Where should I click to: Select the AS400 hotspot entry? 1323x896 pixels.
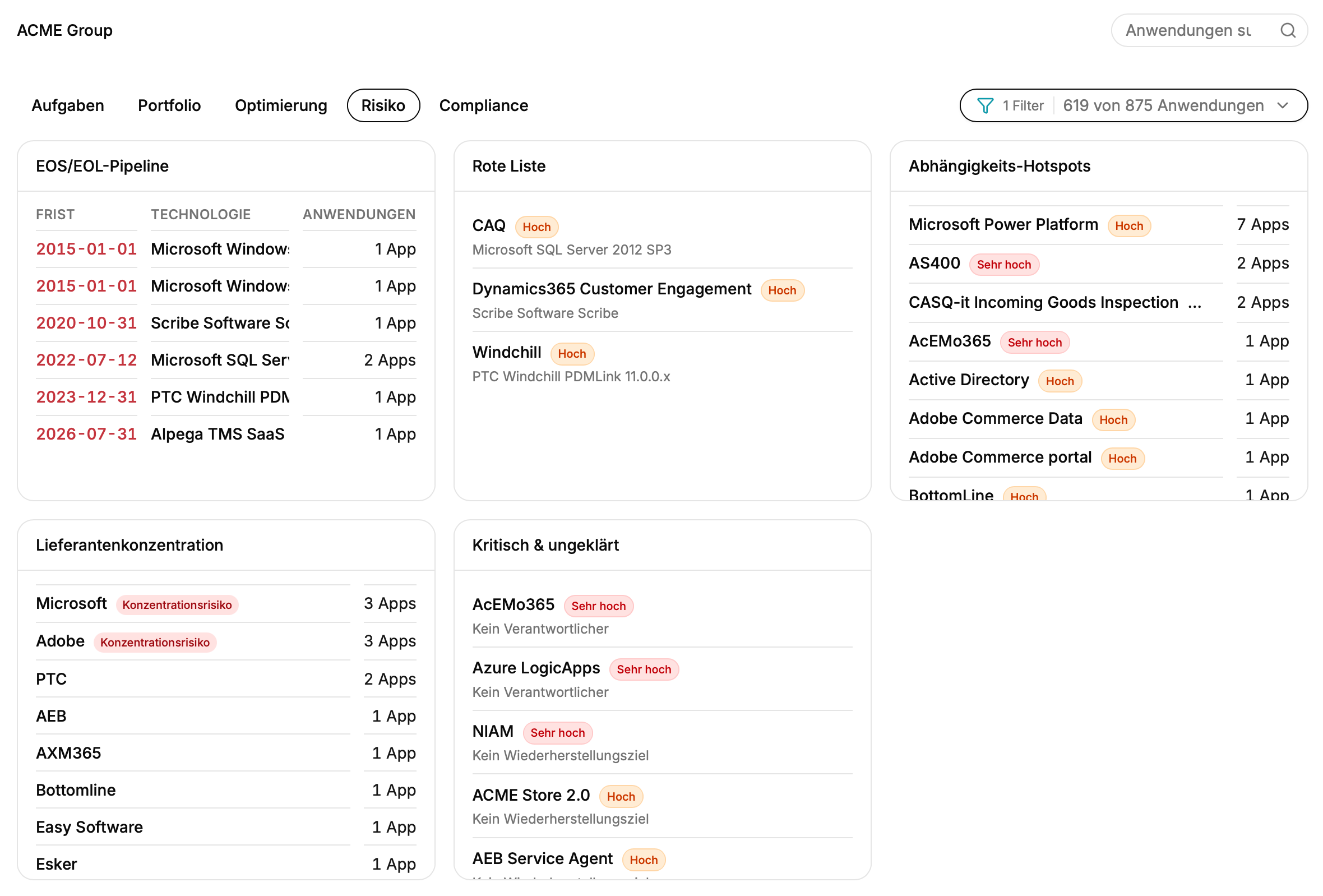pos(1098,264)
